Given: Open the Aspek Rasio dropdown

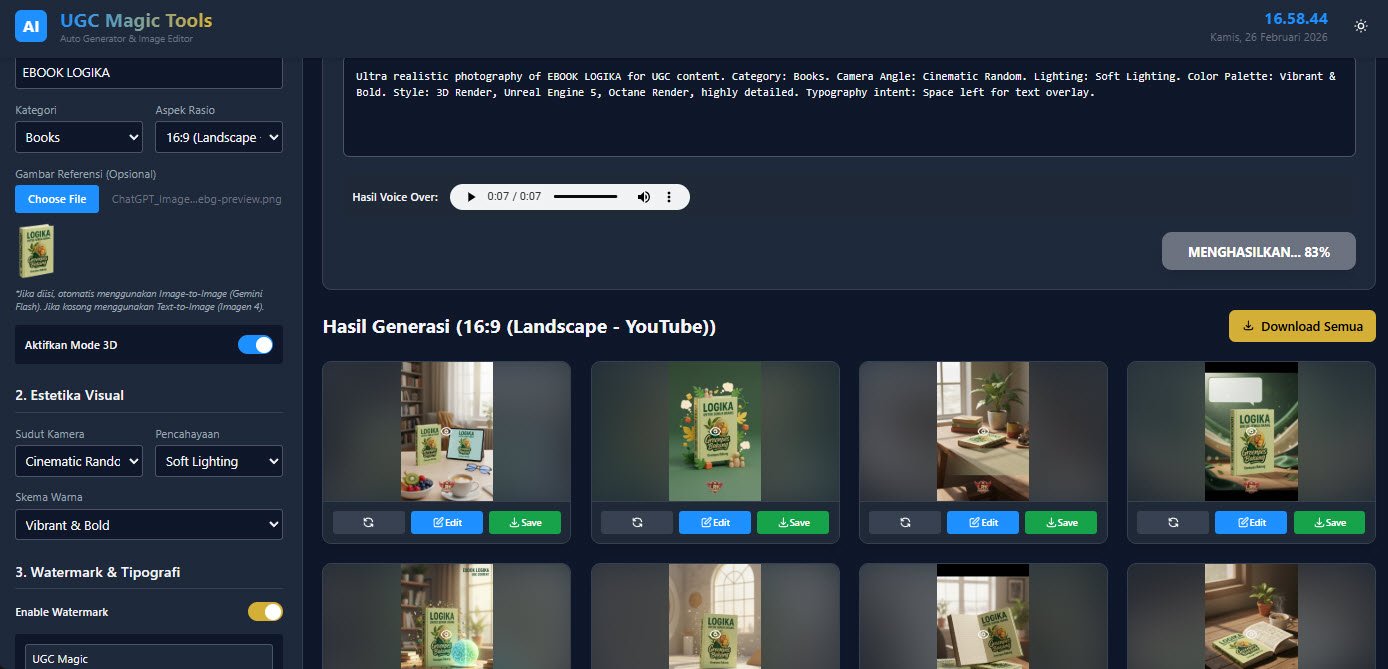Looking at the screenshot, I should click(x=219, y=137).
